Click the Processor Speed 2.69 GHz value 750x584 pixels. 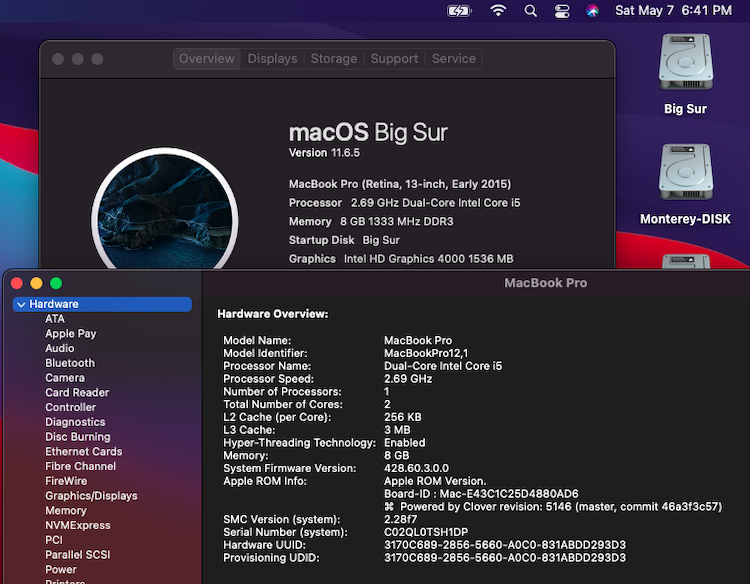408,379
